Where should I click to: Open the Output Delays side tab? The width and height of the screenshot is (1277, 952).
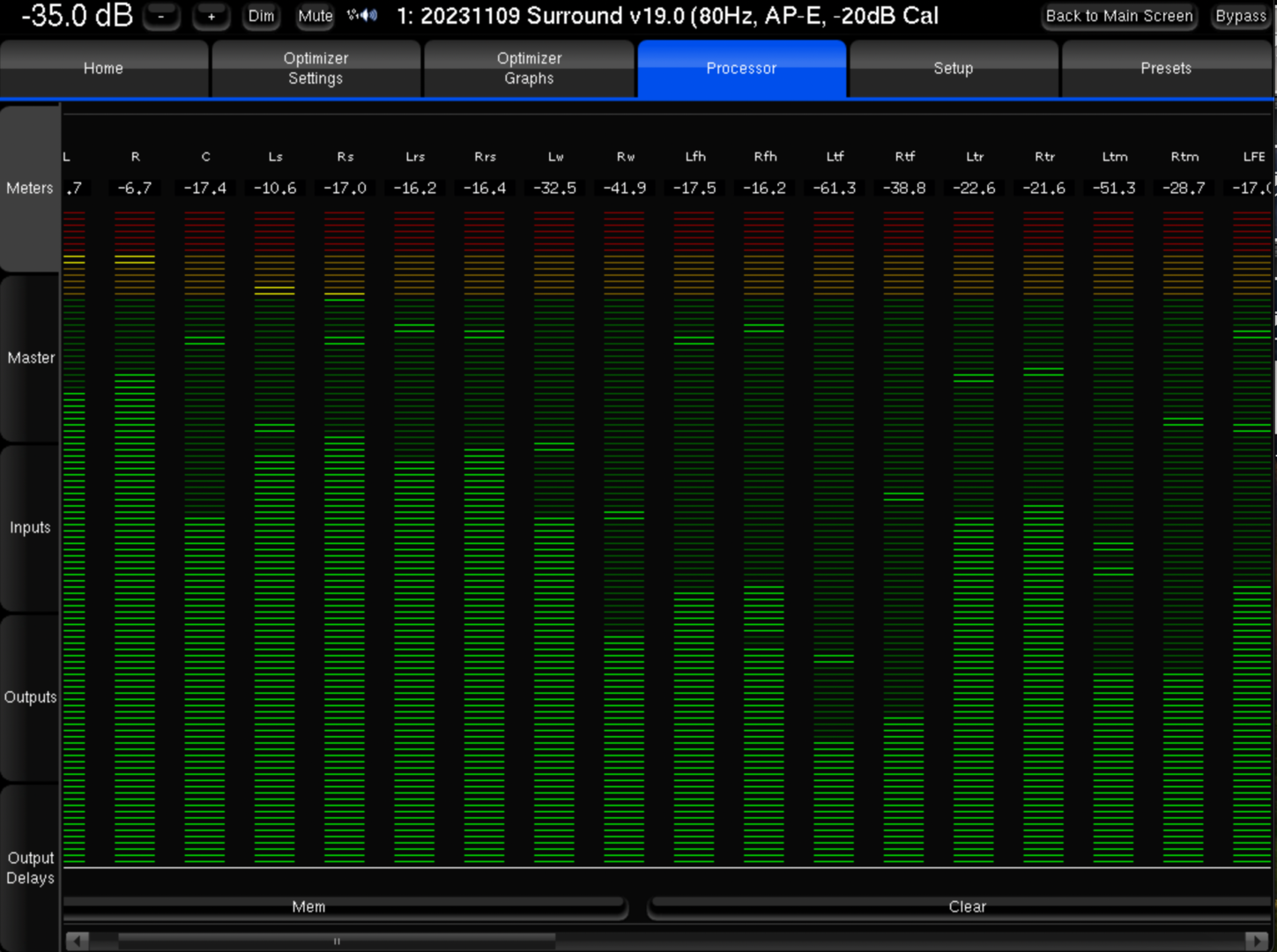[30, 867]
